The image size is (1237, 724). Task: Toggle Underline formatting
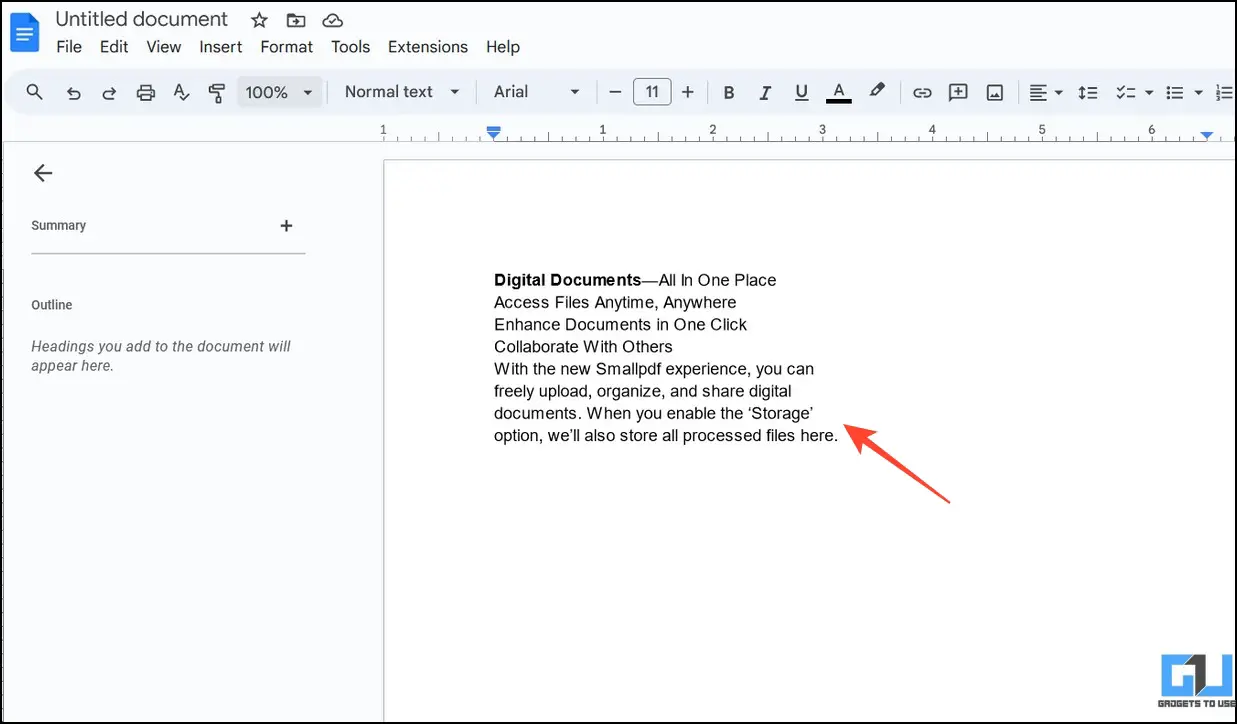(801, 92)
